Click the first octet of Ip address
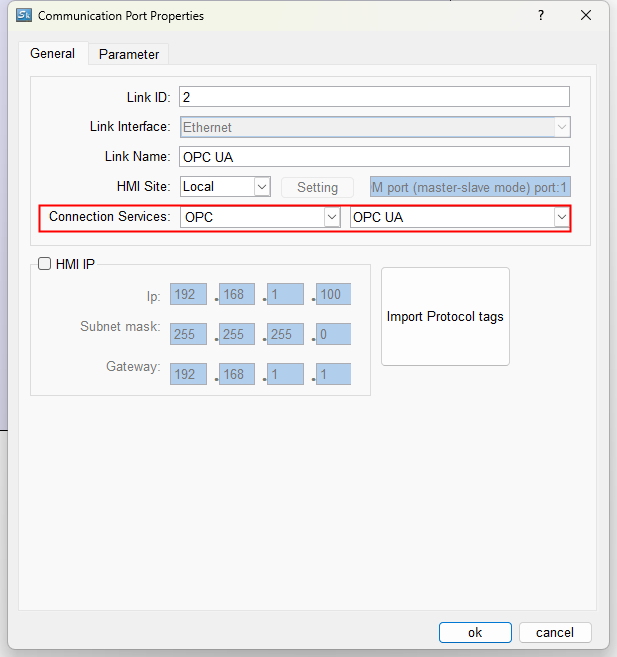617x657 pixels. pos(188,295)
